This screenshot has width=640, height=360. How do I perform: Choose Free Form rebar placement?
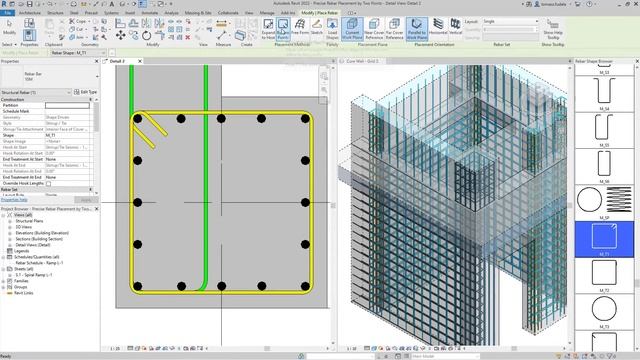coord(300,27)
